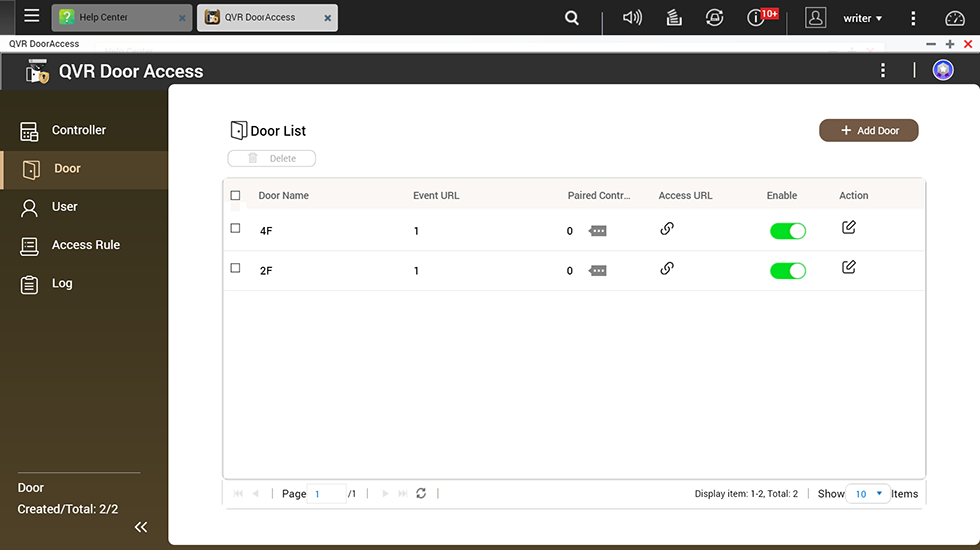
Task: Click the dashboard gauge icon at top right
Action: 955,18
